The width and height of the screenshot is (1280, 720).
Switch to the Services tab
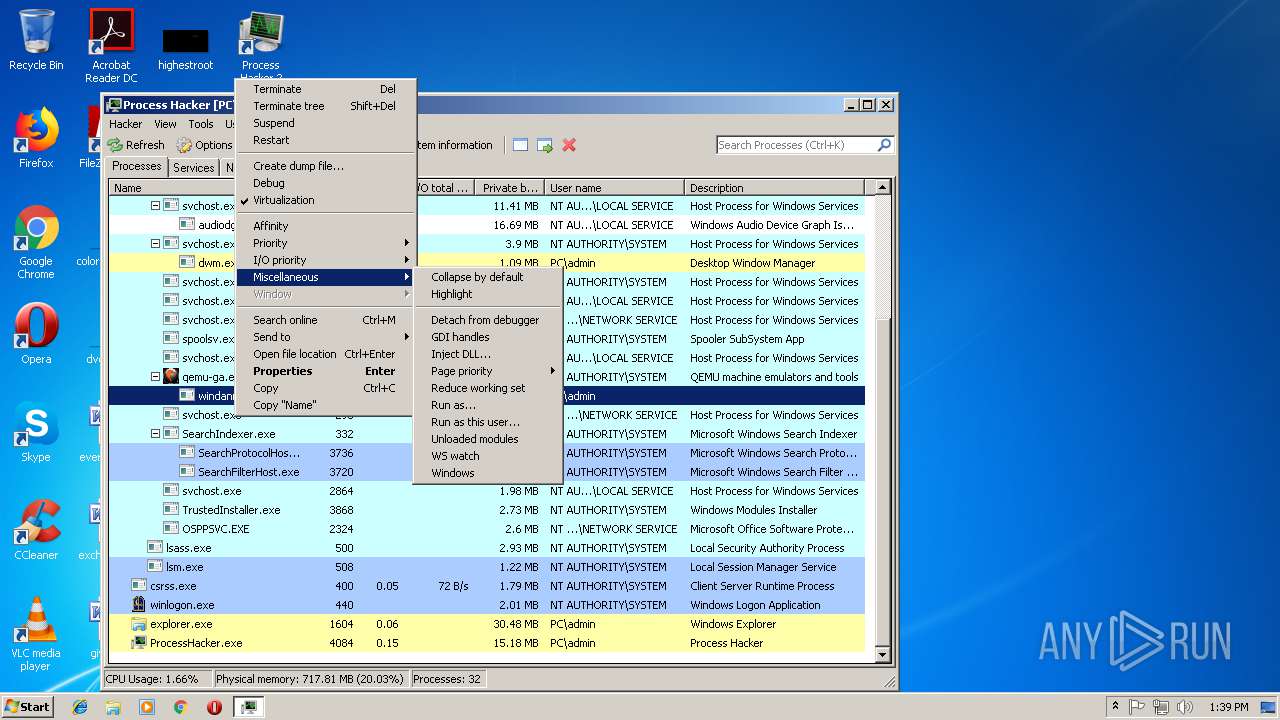193,168
